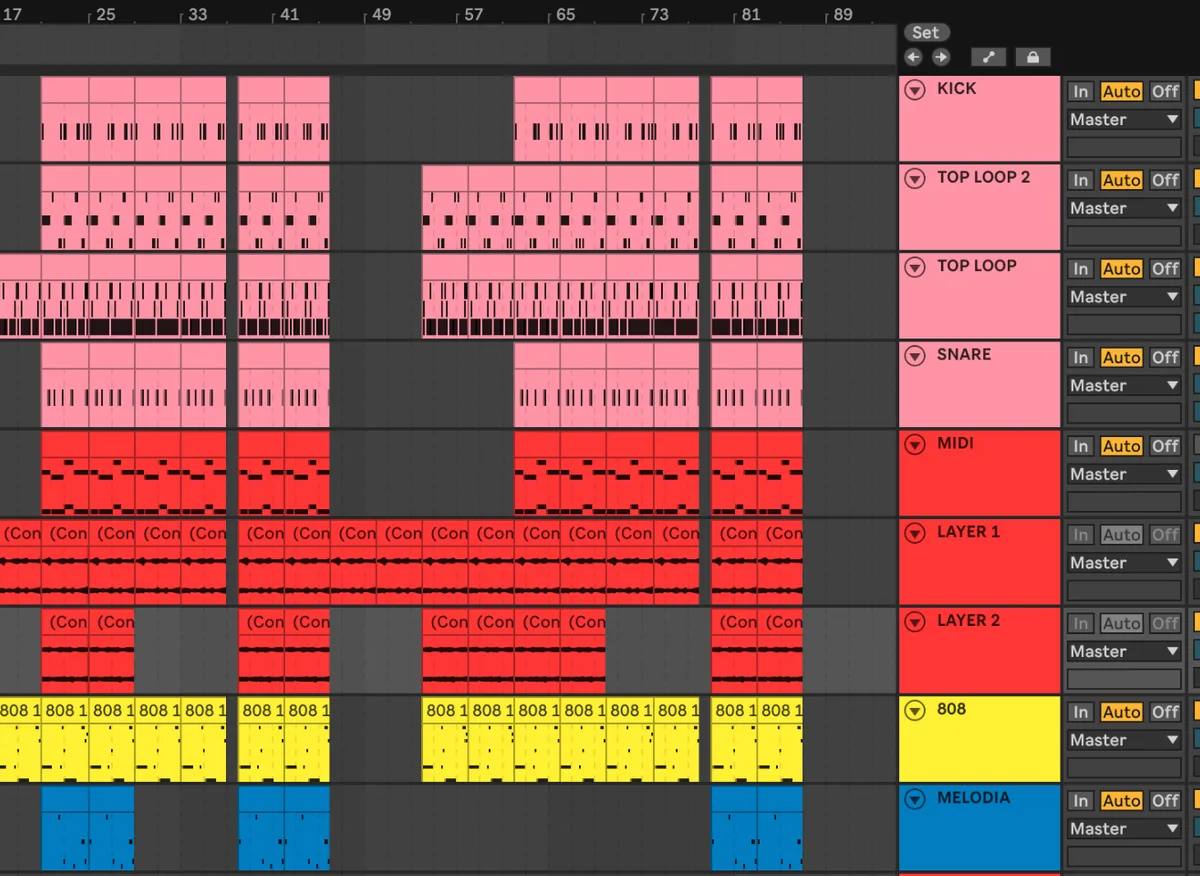Fold the KICK track

pyautogui.click(x=914, y=90)
